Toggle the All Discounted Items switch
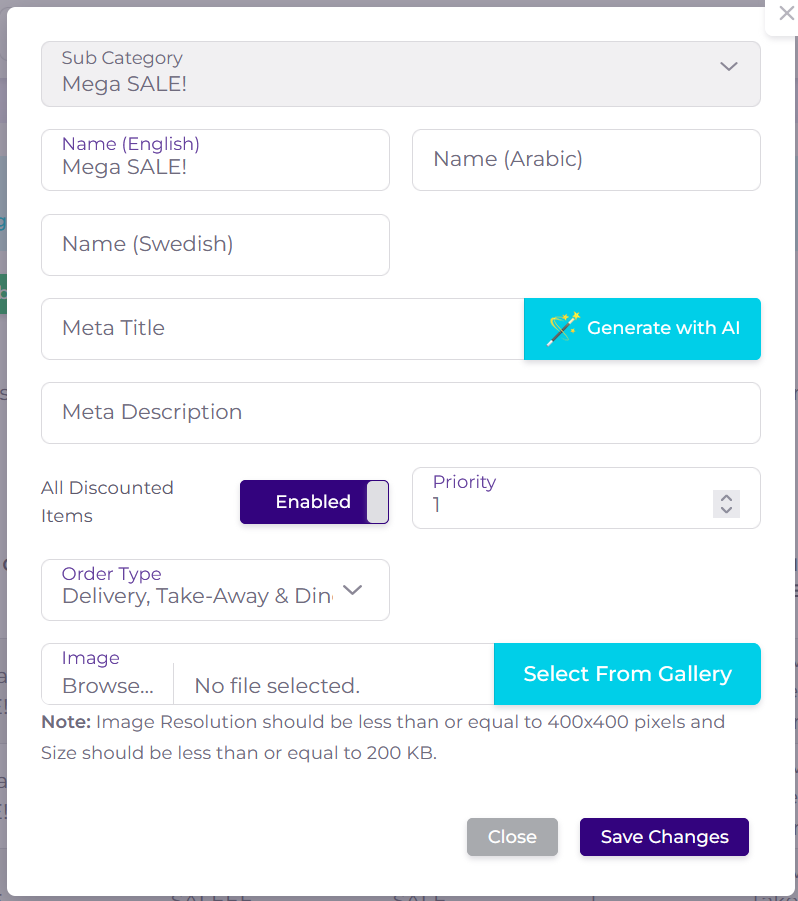 coord(314,502)
